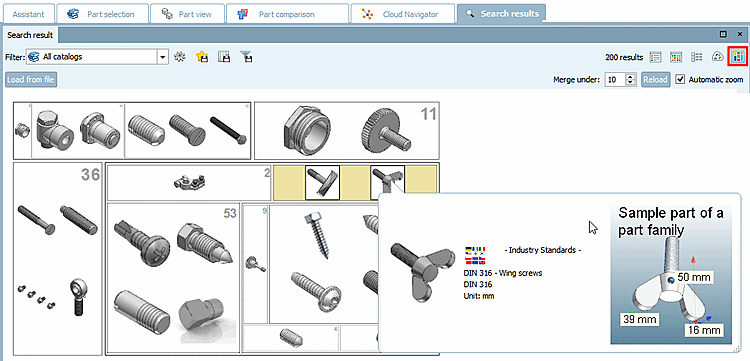Click the rod end eye bolt thumbnail
The image size is (750, 361).
(x=78, y=297)
